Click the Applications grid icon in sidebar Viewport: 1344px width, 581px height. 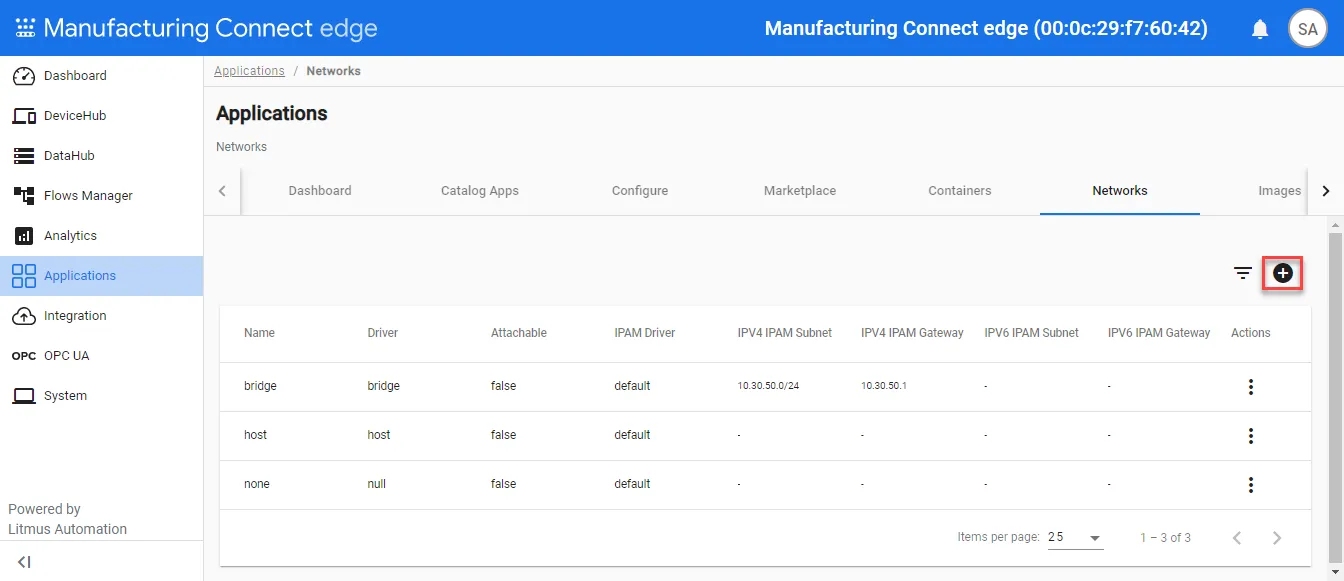click(x=24, y=276)
